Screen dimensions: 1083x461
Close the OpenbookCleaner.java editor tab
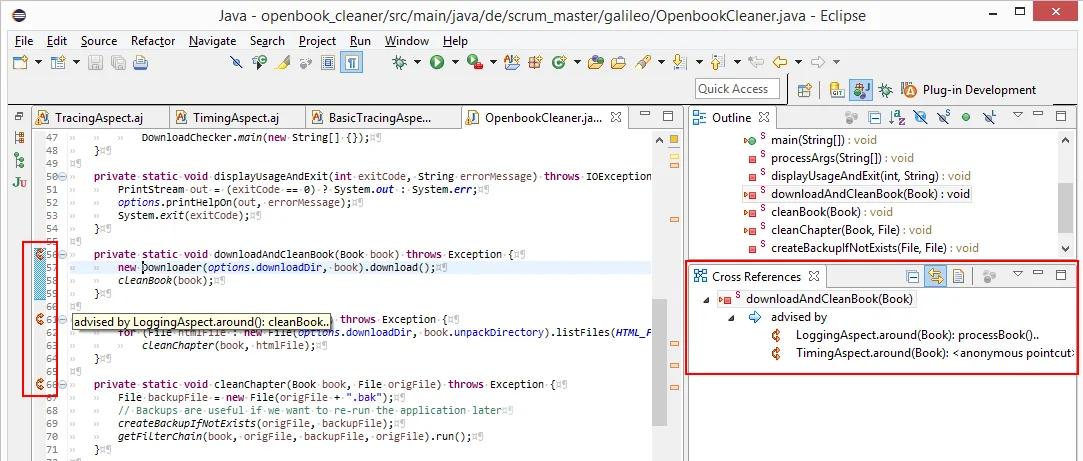(617, 117)
